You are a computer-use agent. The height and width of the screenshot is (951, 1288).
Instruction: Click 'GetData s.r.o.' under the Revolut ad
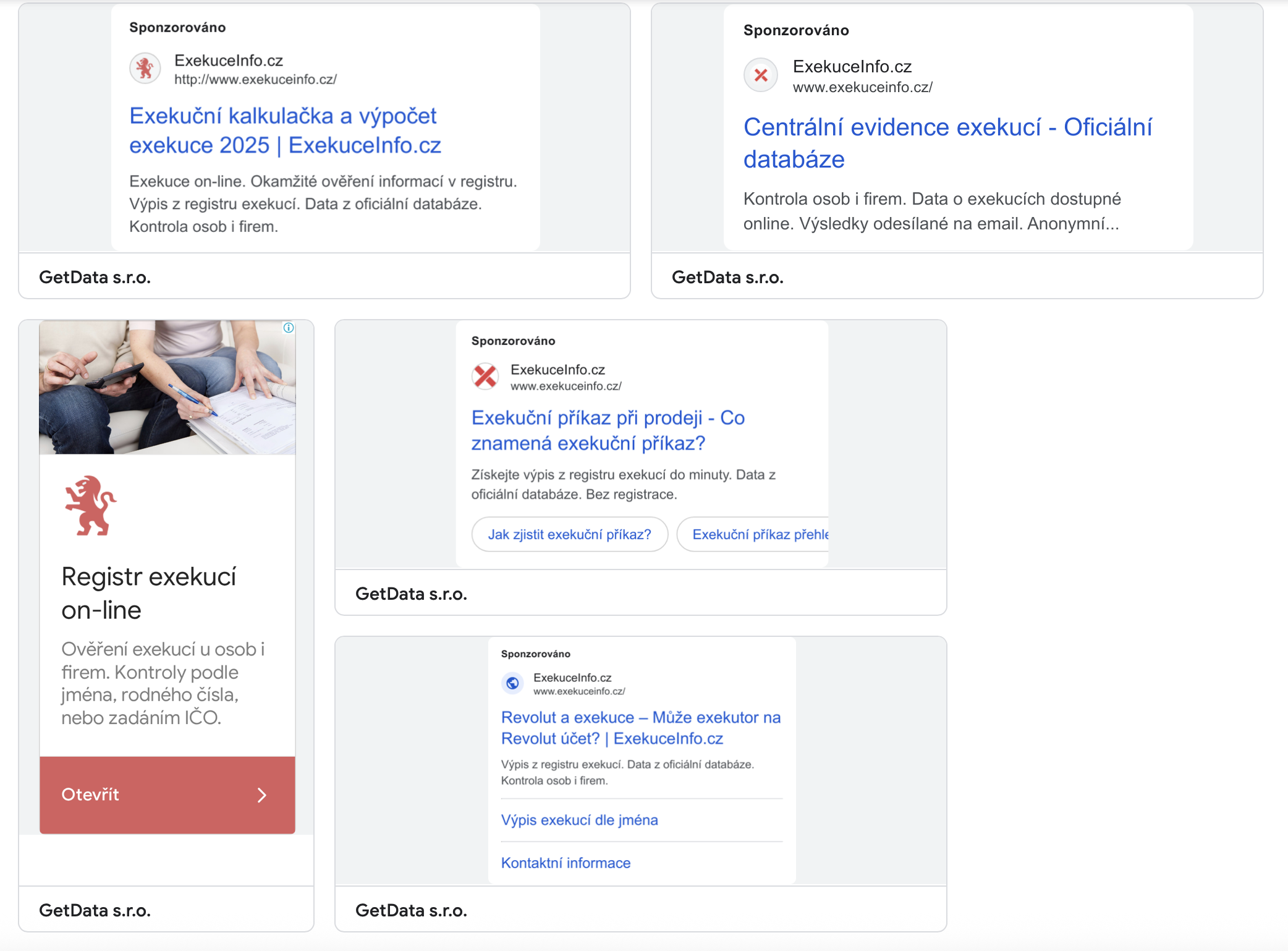click(x=412, y=910)
